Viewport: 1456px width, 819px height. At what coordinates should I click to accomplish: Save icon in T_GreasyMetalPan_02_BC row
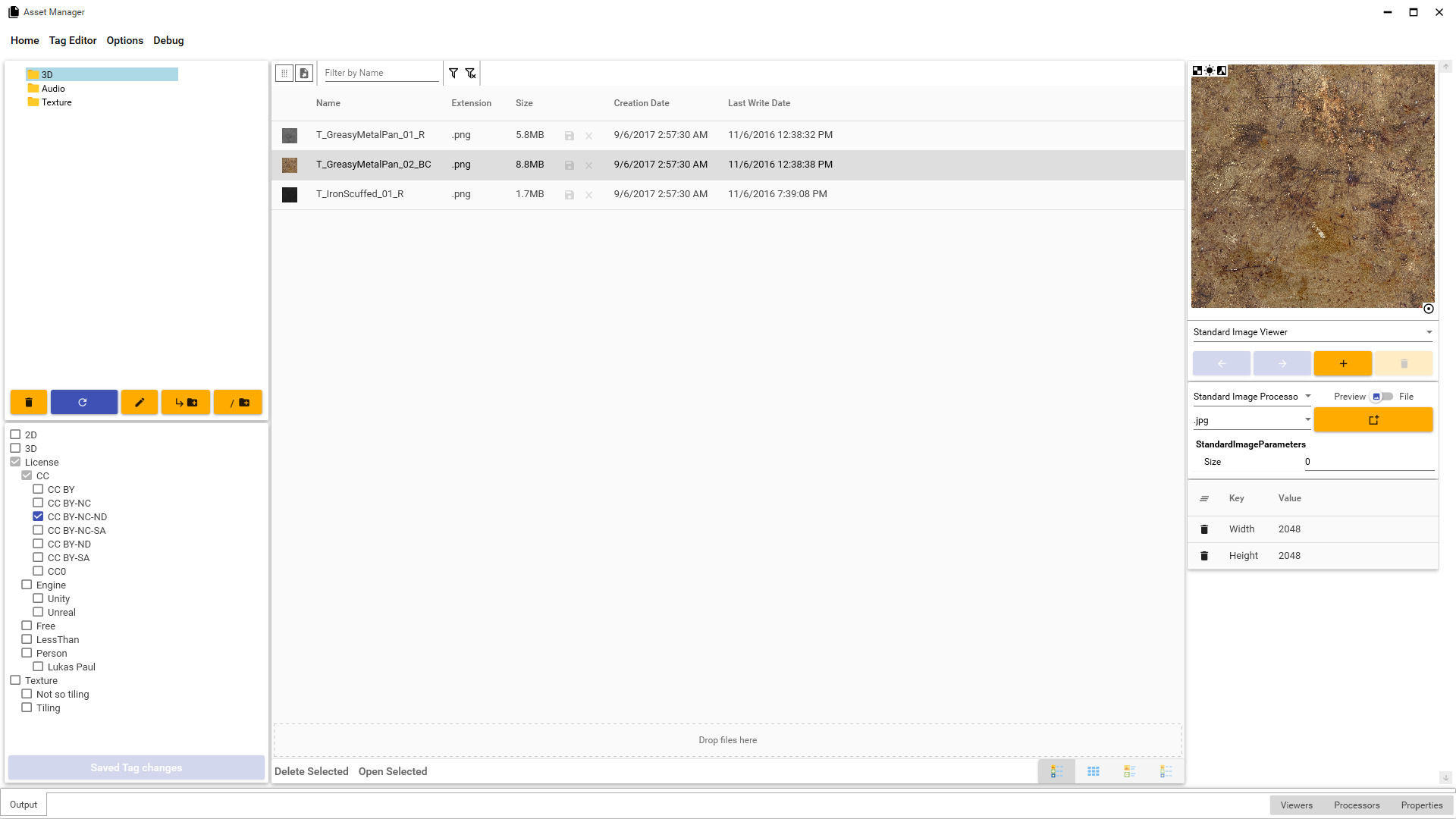tap(570, 165)
